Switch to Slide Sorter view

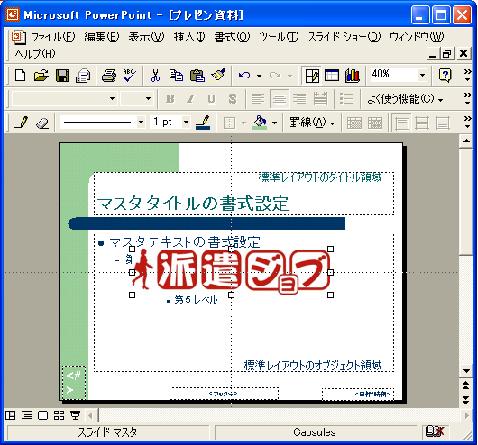coord(59,416)
